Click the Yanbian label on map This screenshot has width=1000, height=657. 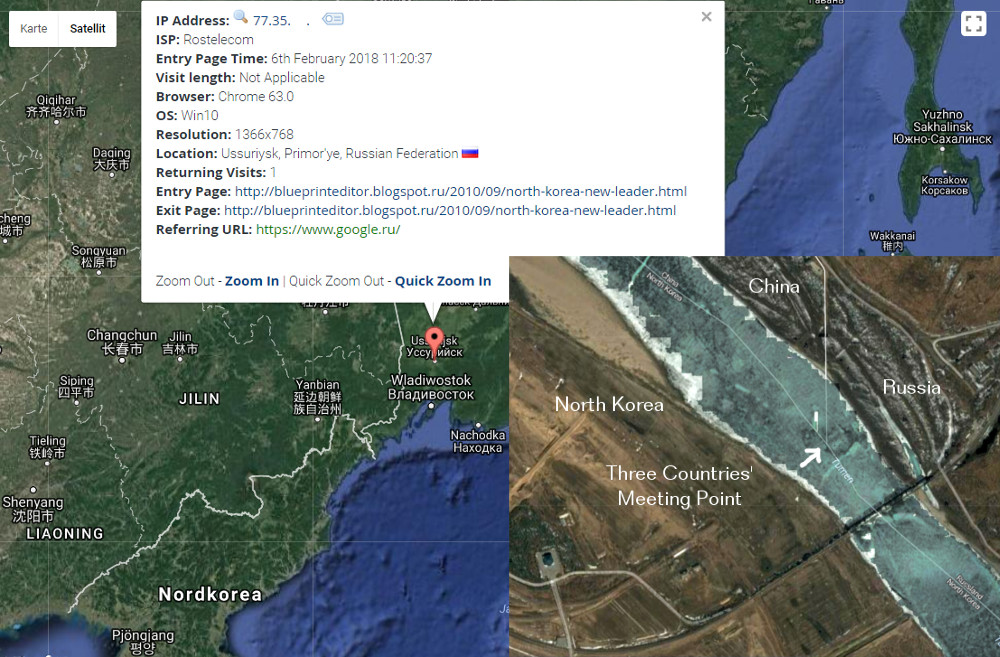click(317, 397)
